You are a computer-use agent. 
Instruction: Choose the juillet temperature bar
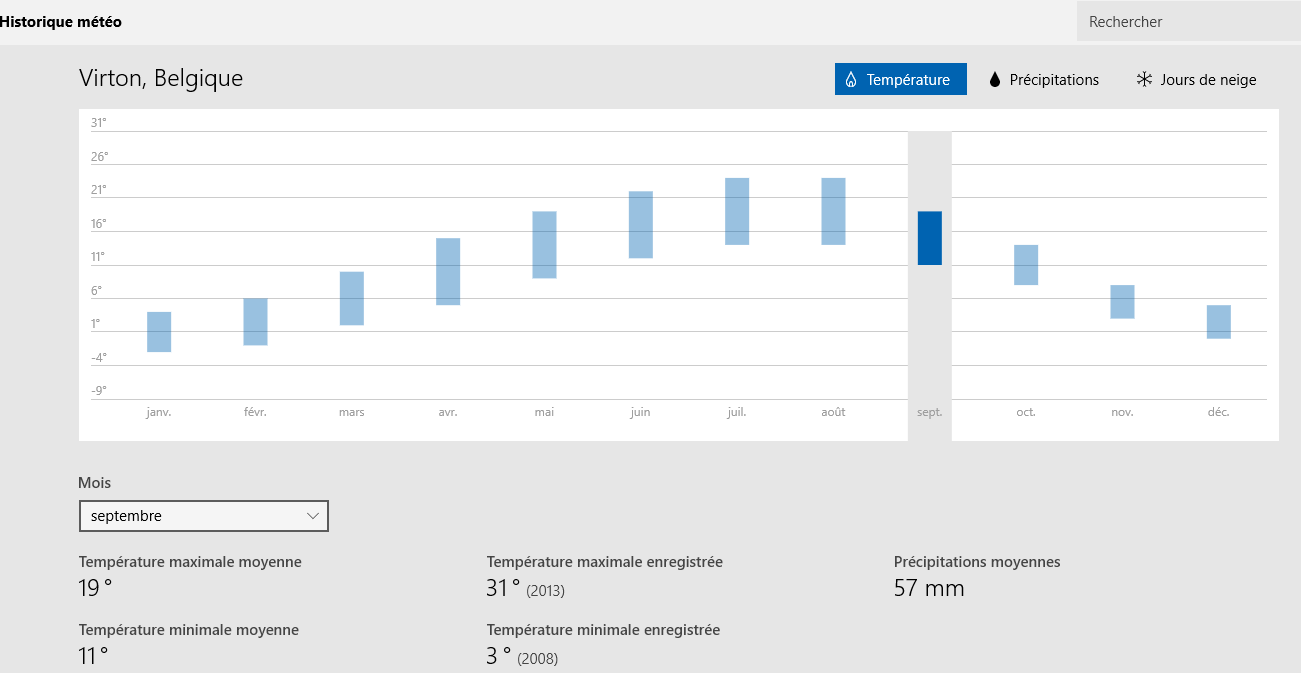click(737, 211)
